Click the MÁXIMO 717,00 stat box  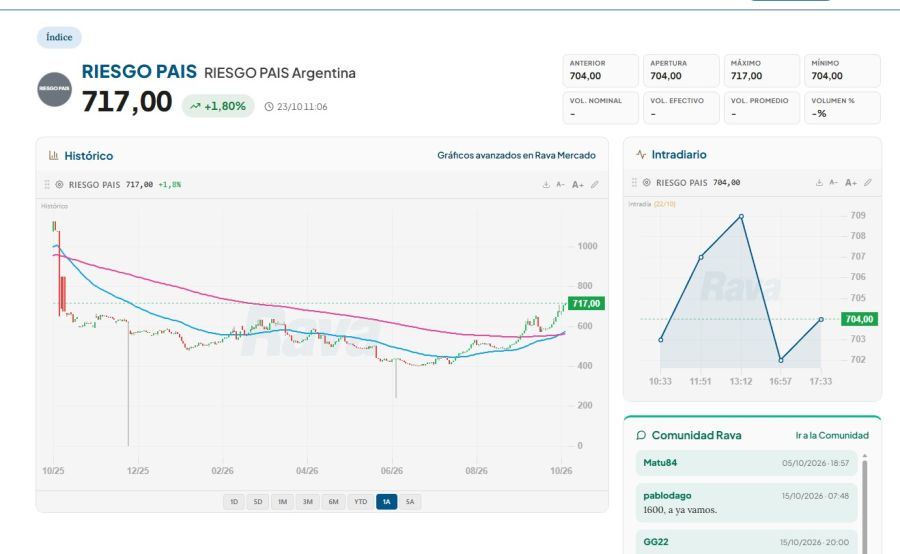(762, 70)
